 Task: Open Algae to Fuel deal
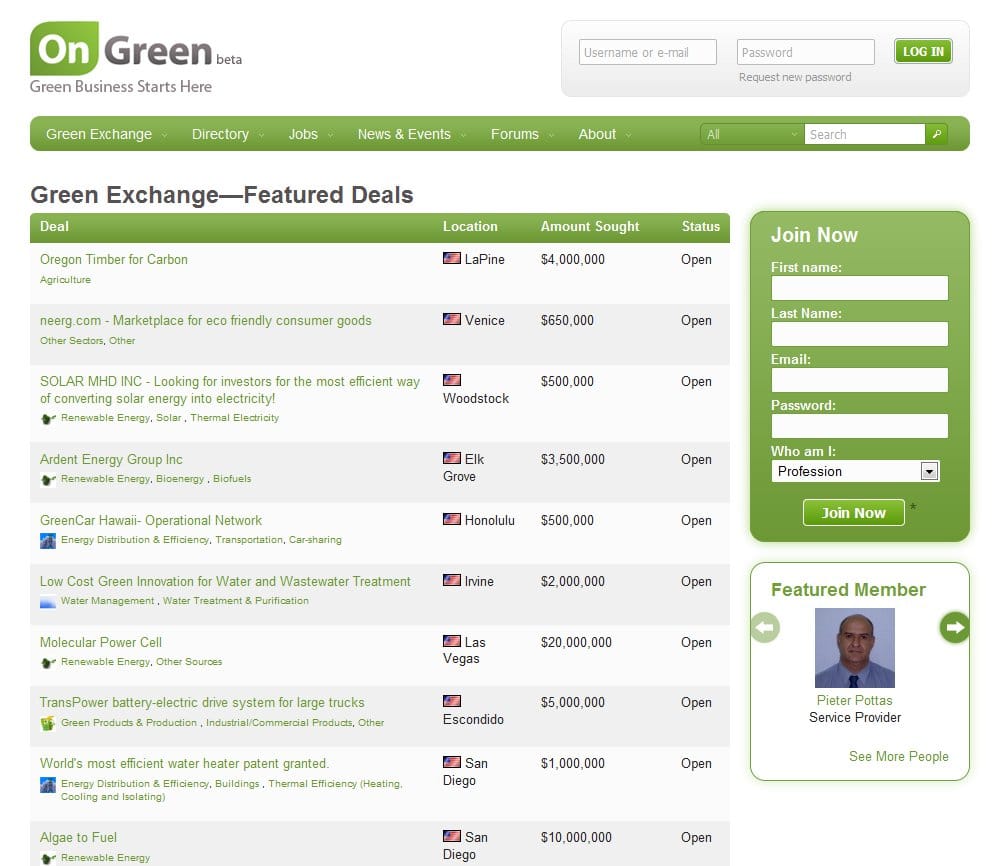(x=78, y=838)
